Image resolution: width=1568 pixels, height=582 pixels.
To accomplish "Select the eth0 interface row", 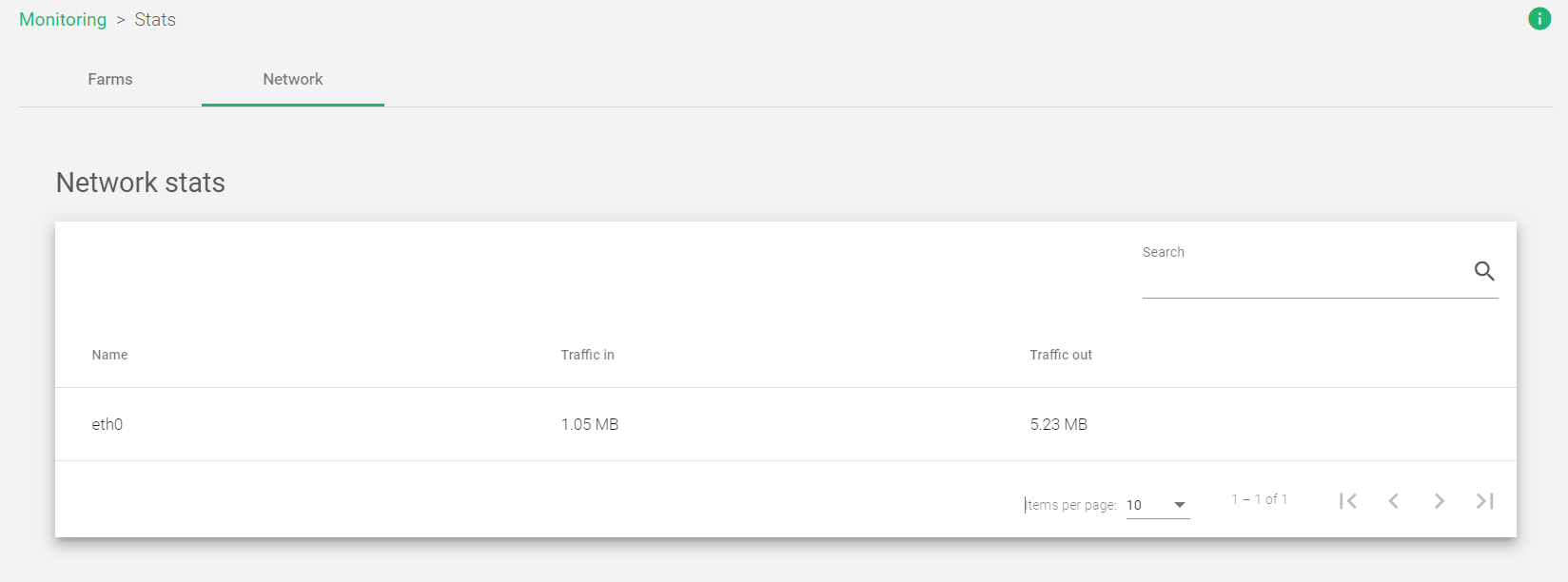I will tap(108, 424).
